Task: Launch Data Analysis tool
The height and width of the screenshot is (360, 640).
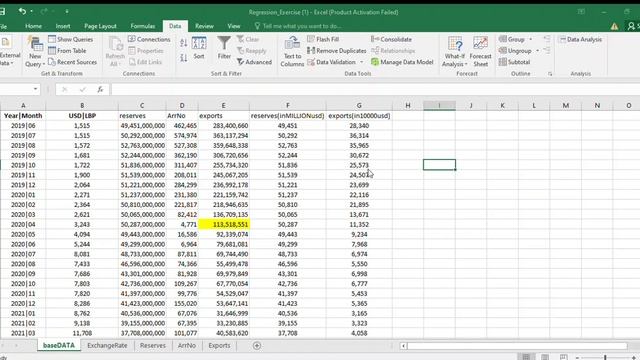Action: (580, 39)
